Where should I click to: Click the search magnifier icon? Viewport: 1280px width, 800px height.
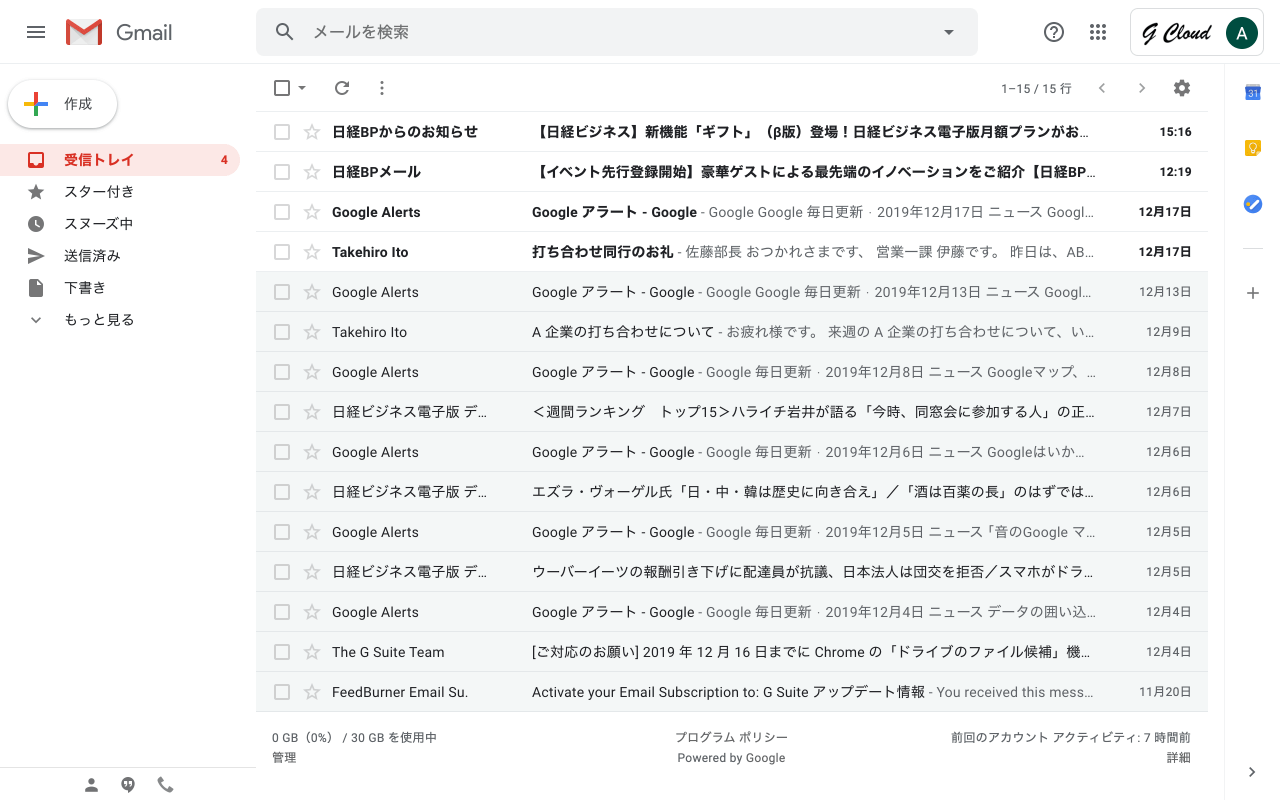tap(285, 32)
